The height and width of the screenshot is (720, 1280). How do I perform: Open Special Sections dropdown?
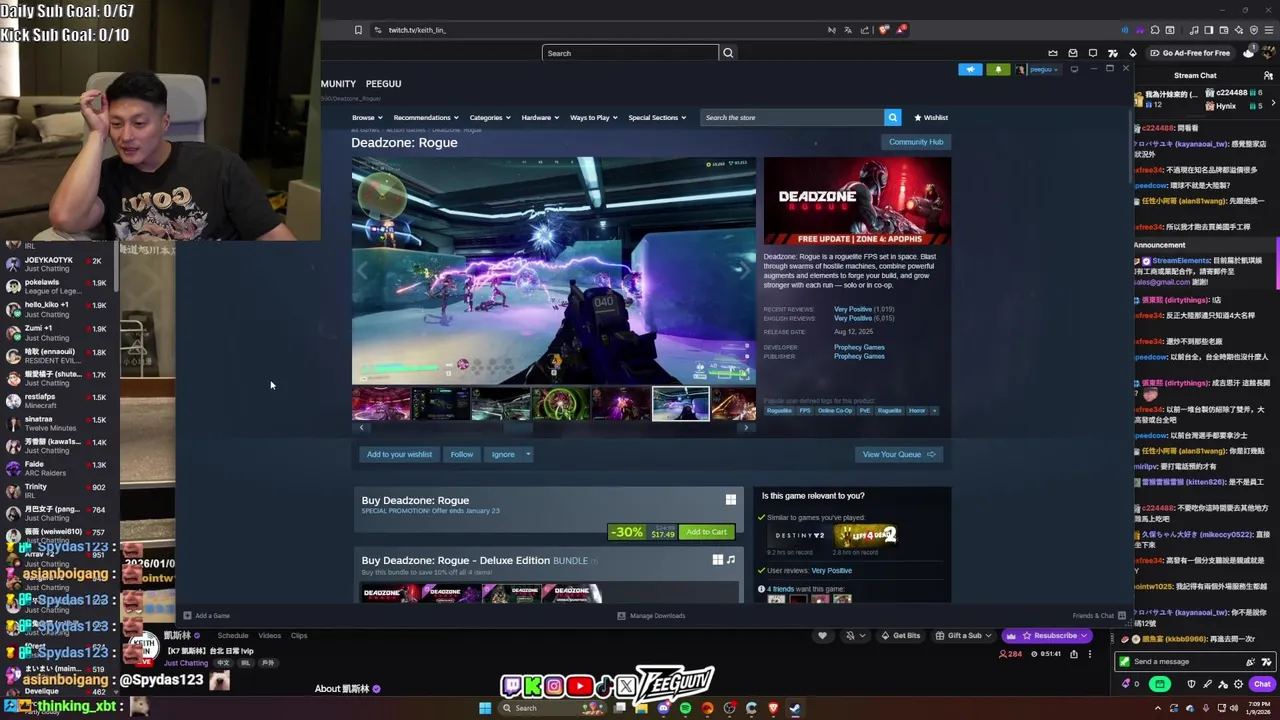click(x=657, y=117)
